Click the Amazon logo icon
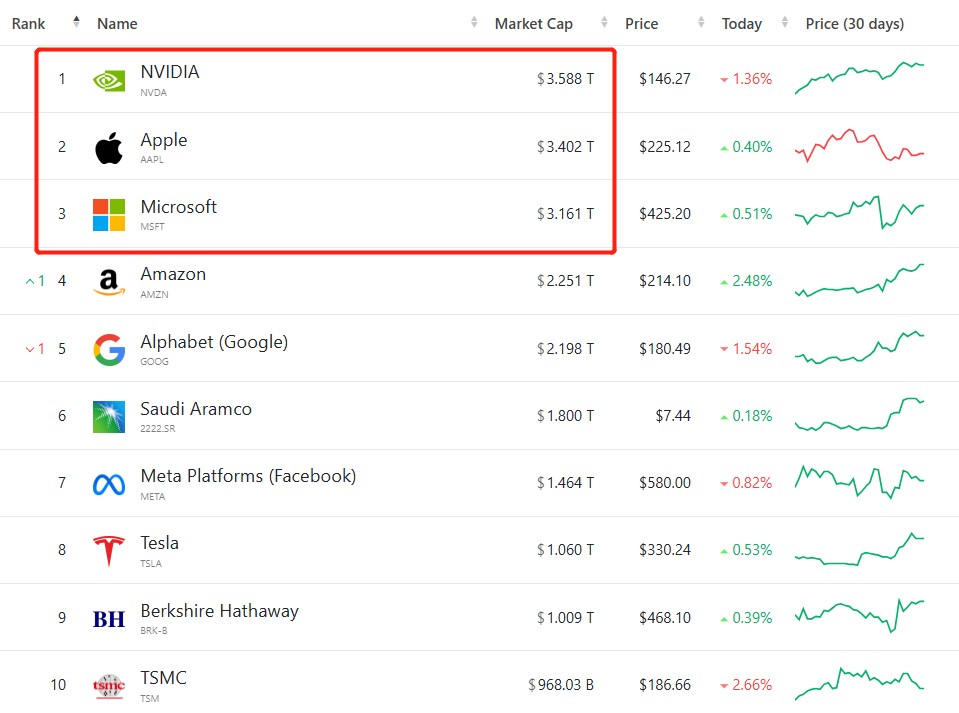959x713 pixels. [109, 282]
